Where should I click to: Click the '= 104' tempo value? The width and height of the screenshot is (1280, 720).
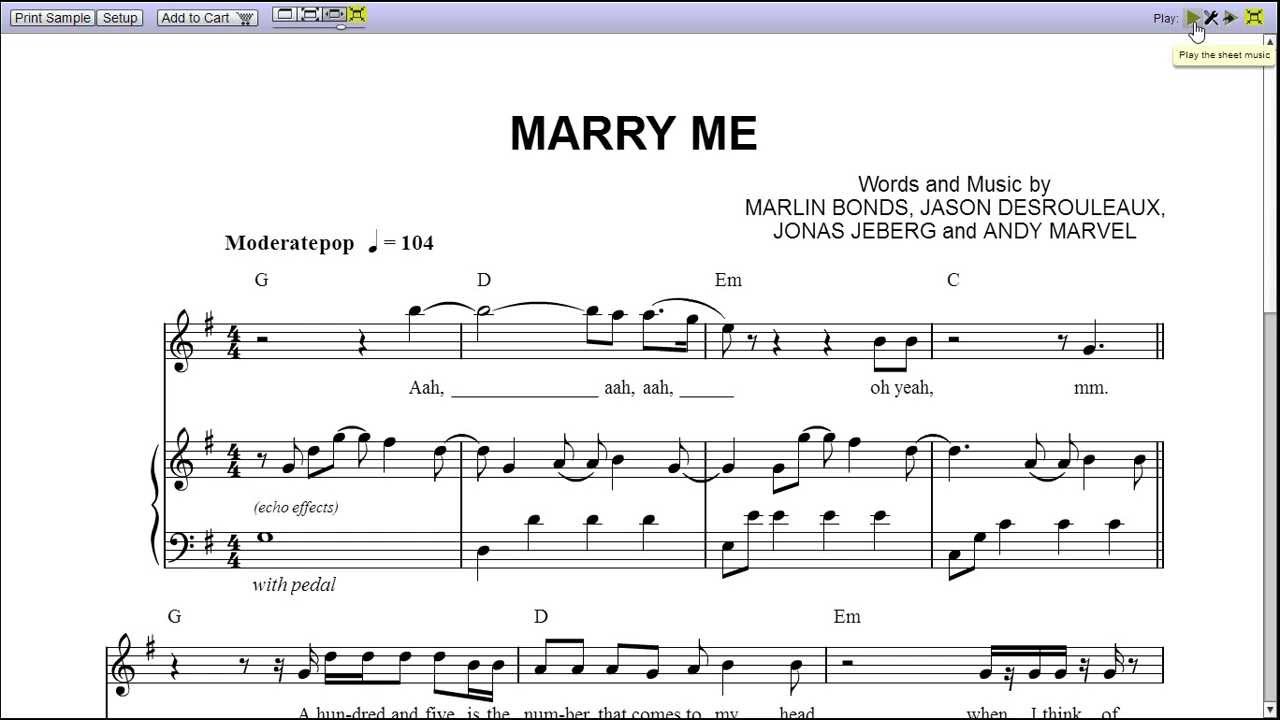pos(408,243)
